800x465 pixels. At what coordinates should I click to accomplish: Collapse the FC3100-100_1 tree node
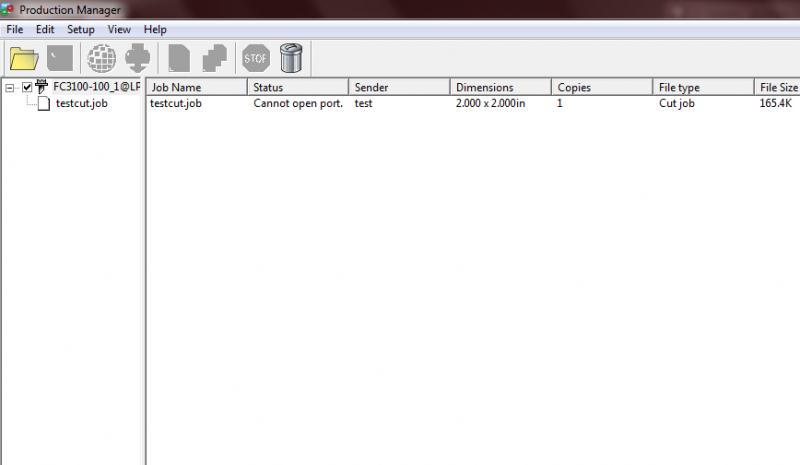10,88
